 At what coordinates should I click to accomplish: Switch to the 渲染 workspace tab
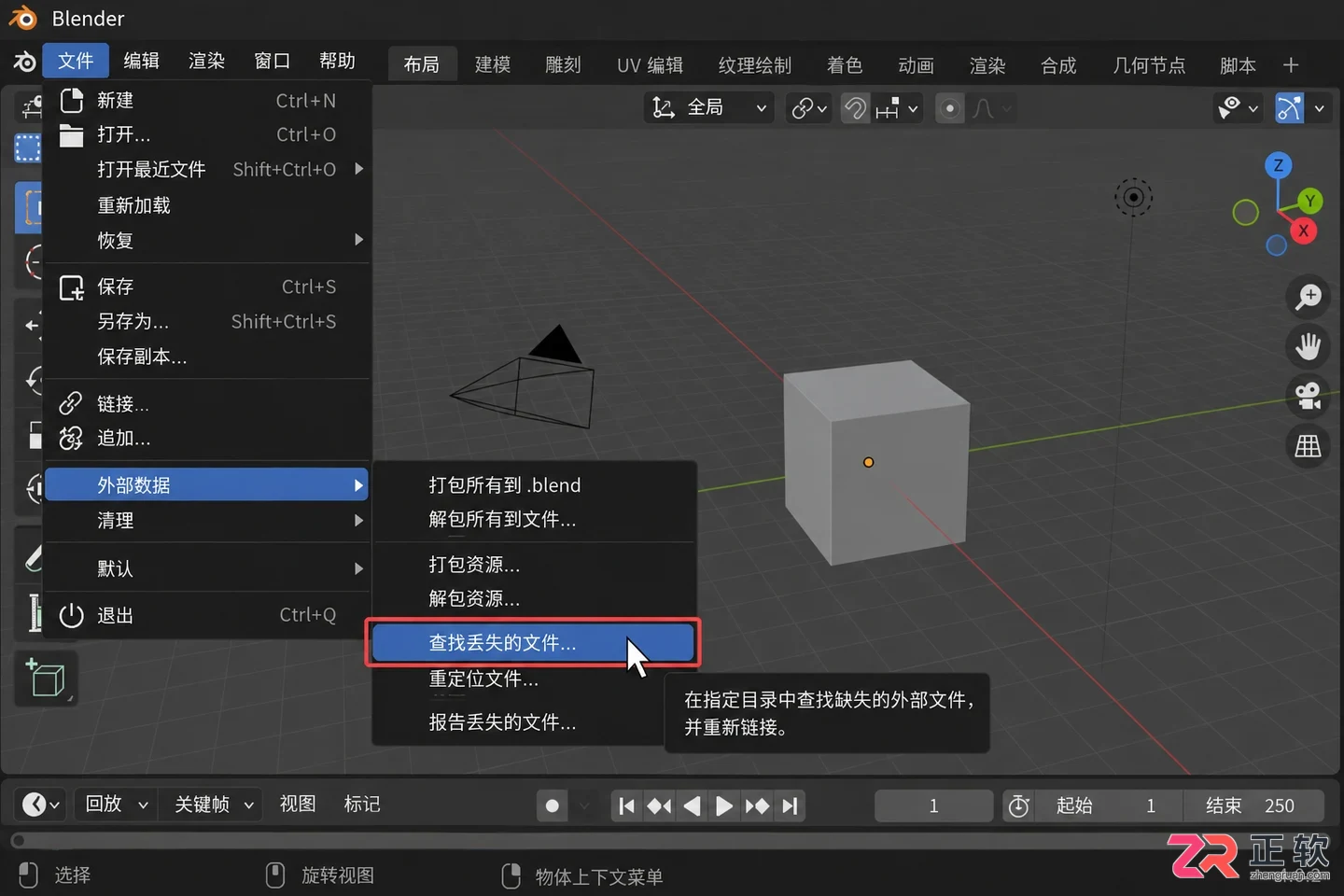pyautogui.click(x=987, y=64)
